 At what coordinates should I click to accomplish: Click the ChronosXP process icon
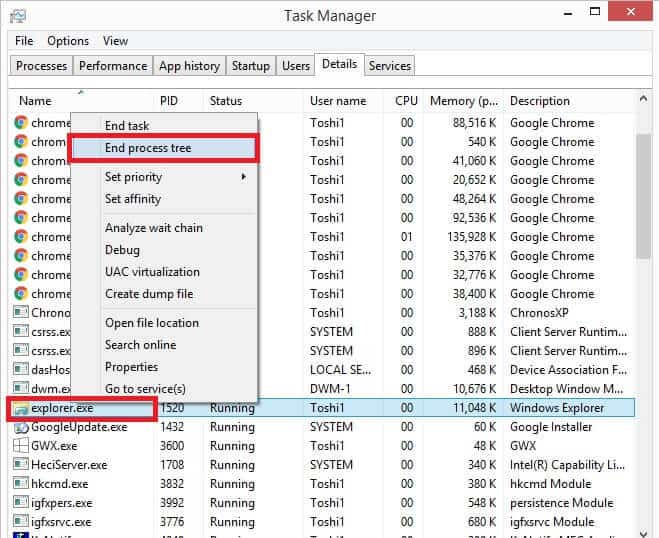[21, 312]
